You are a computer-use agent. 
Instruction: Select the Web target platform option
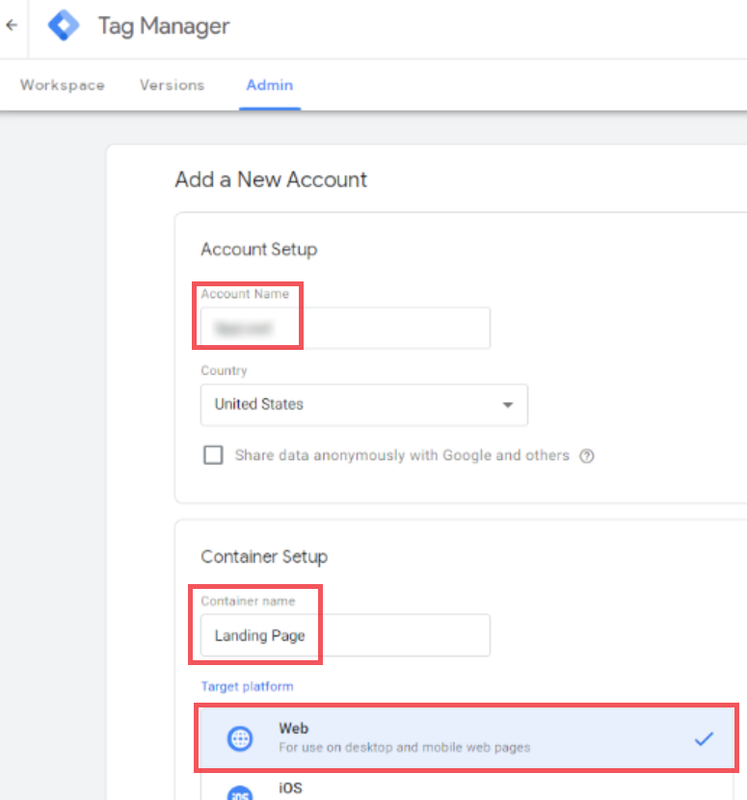[x=466, y=738]
